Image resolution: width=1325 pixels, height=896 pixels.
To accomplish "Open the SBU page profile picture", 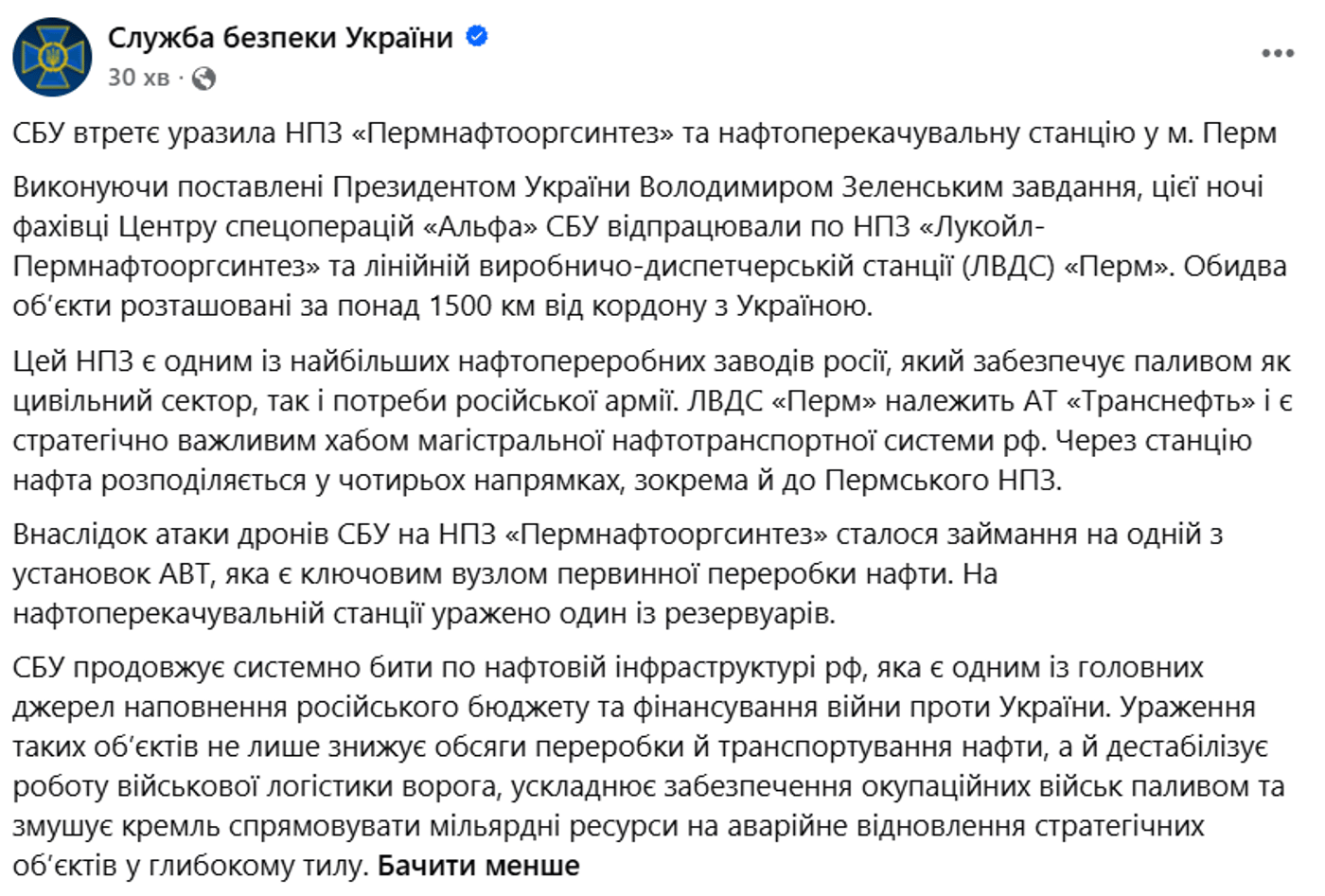I will (52, 57).
